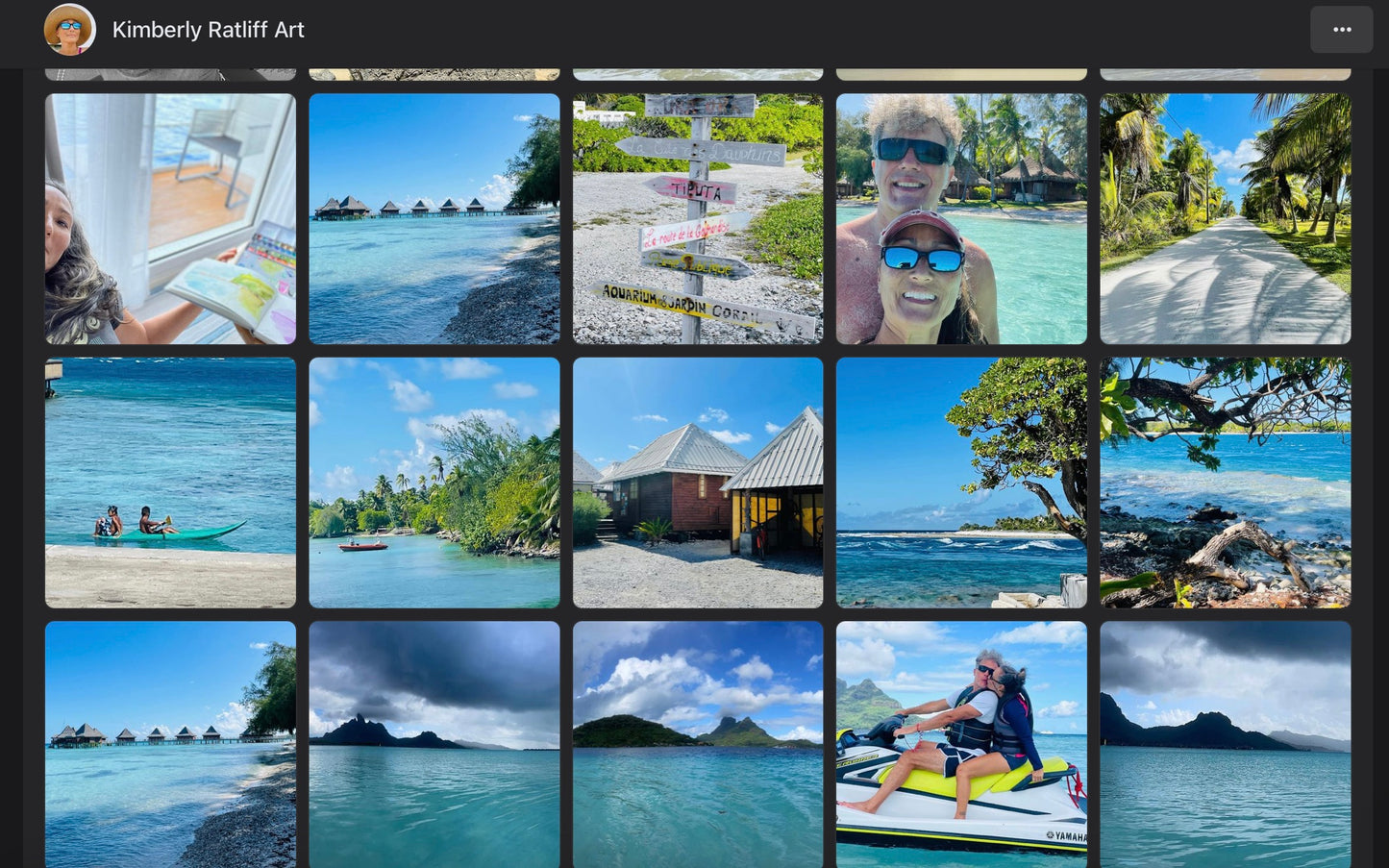
Task: View the metal-roofed bungalow huts photo
Action: click(x=698, y=483)
